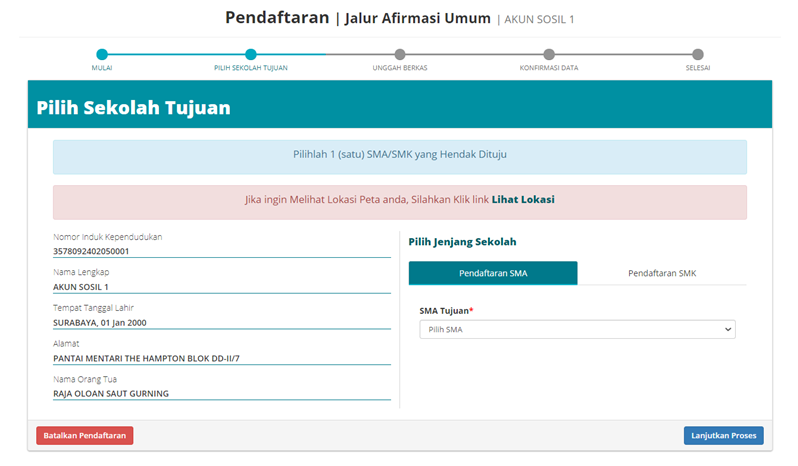Click the Nama Lengkap field AKUN SOSIL 1
The height and width of the screenshot is (466, 798).
222,287
